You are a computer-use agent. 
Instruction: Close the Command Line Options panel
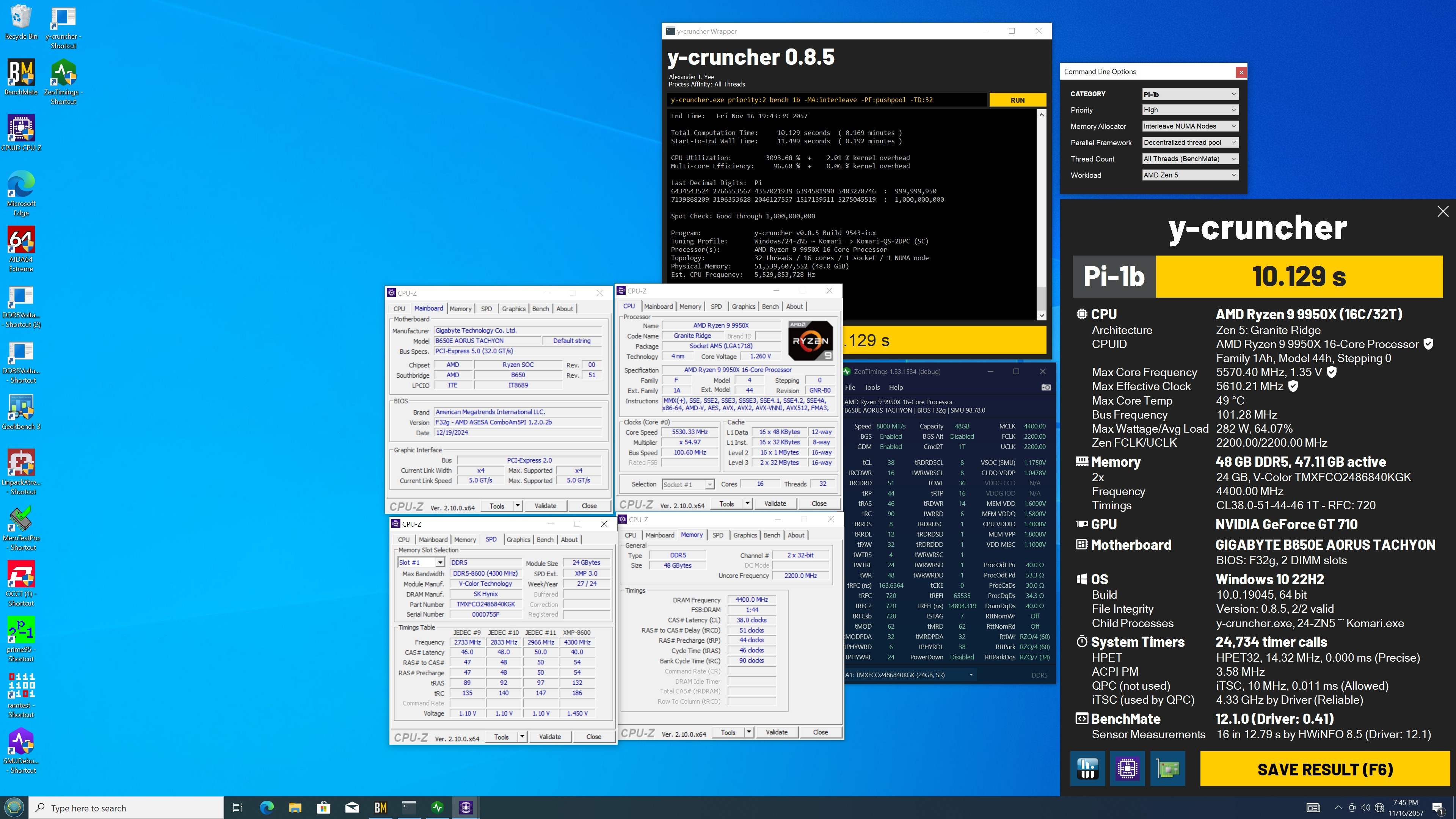1241,72
